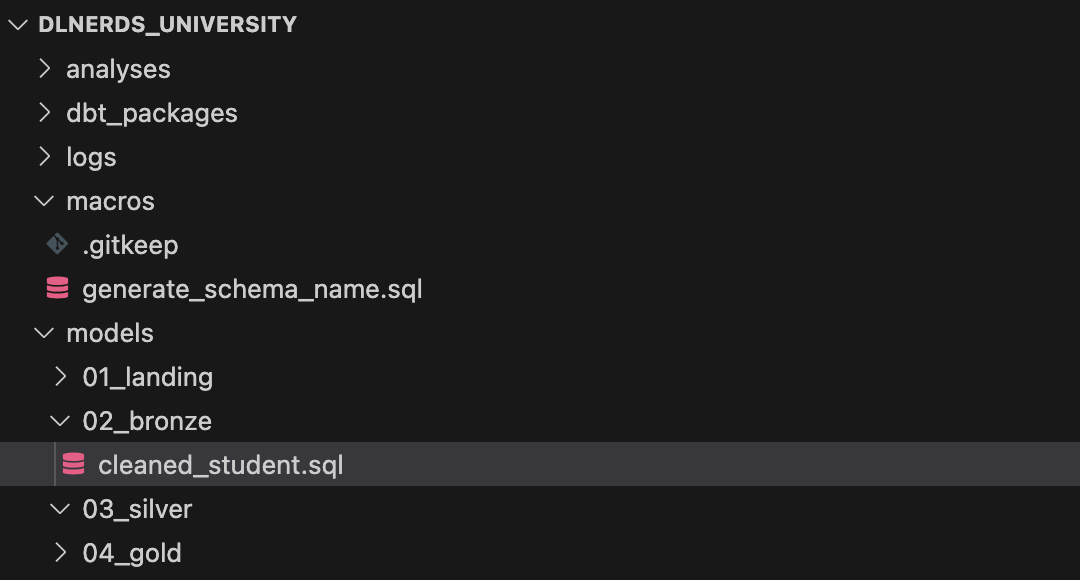Screen dimensions: 1080x580
Task: Expand the logs folder
Action: tap(44, 156)
